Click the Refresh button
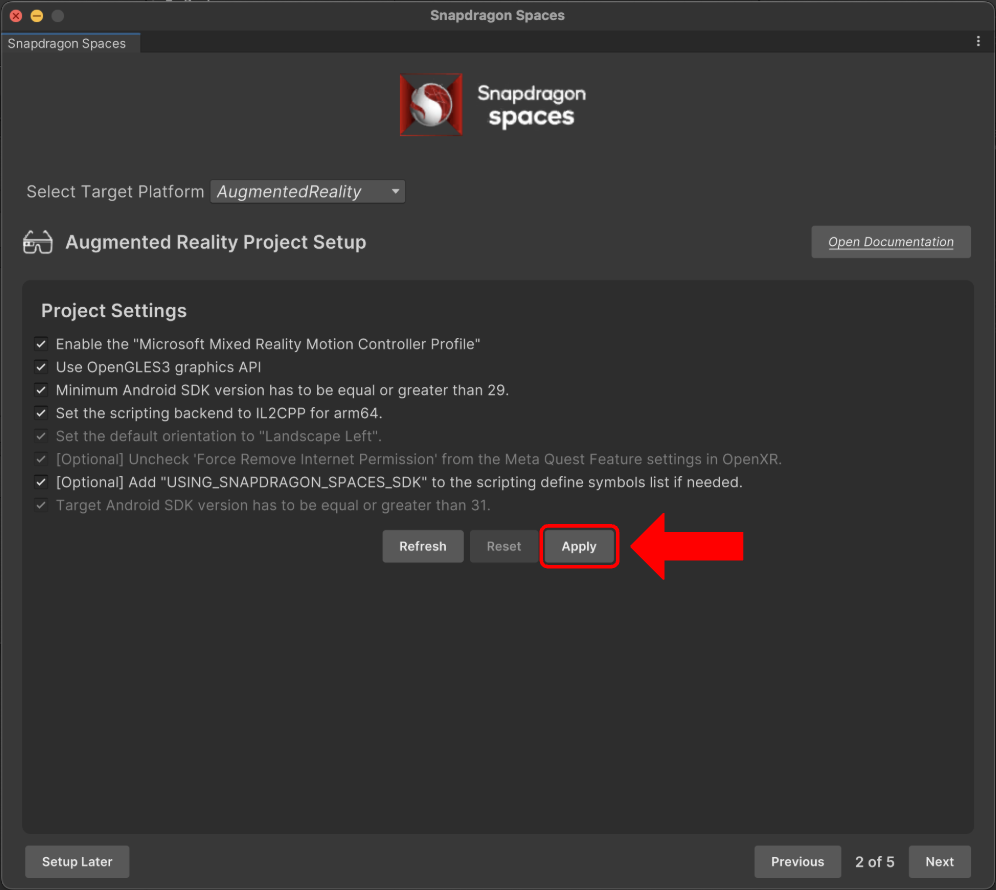Viewport: 996px width, 890px height. (x=422, y=546)
